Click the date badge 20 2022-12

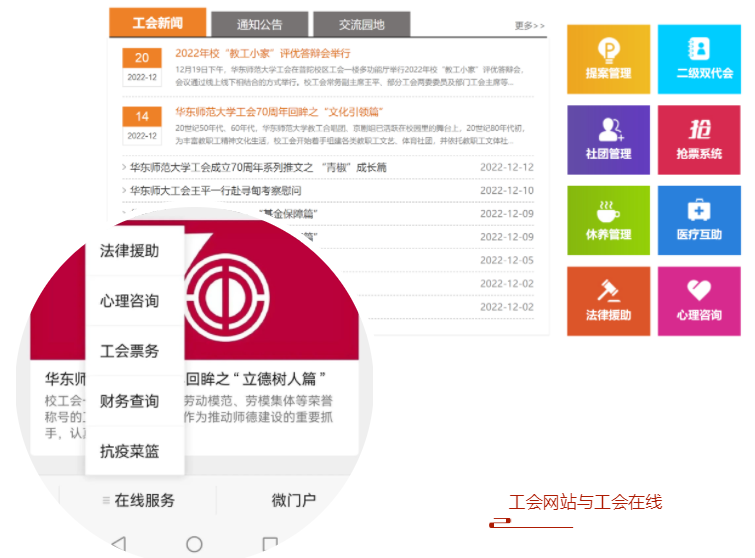click(x=142, y=67)
